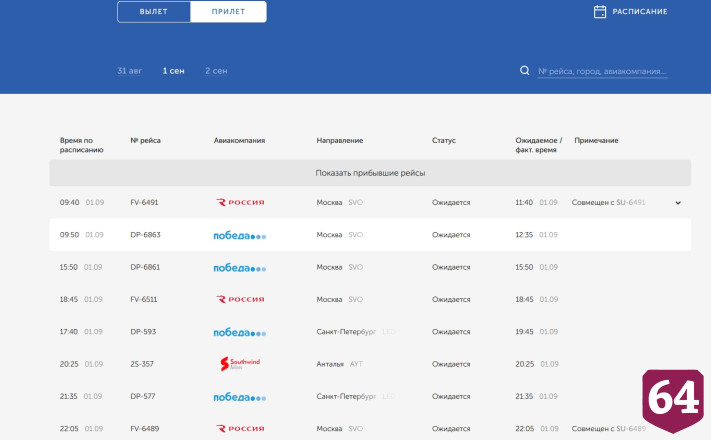Click Анталья destination in 2S-357 row
This screenshot has height=440, width=711.
coord(330,364)
